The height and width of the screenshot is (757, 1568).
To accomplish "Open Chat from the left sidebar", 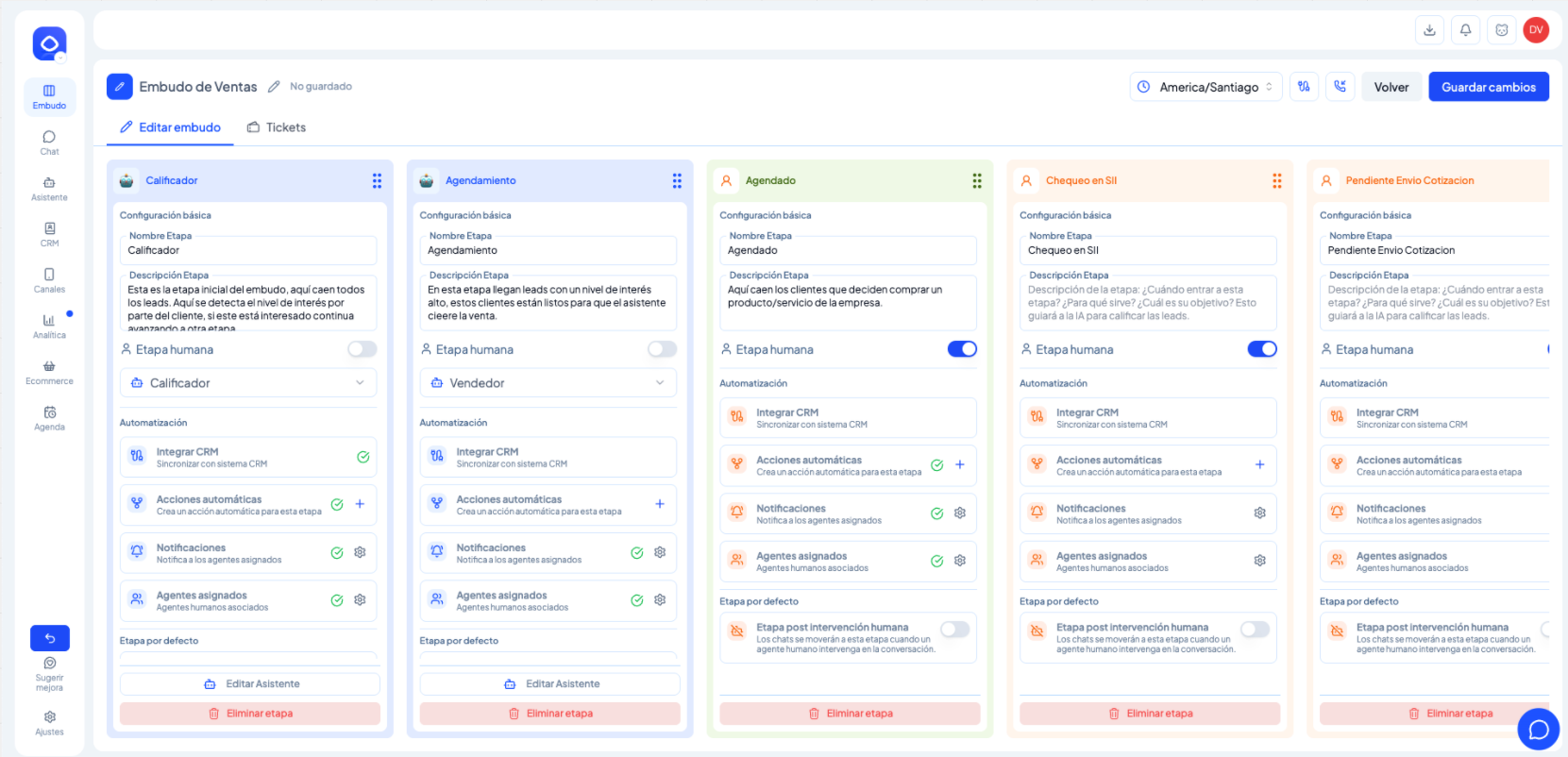I will pyautogui.click(x=49, y=143).
